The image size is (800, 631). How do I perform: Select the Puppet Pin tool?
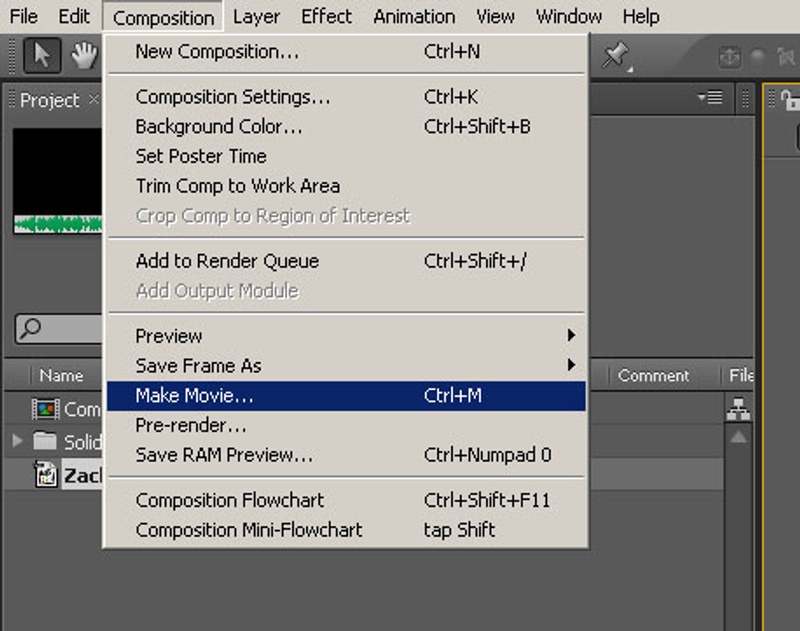(614, 57)
